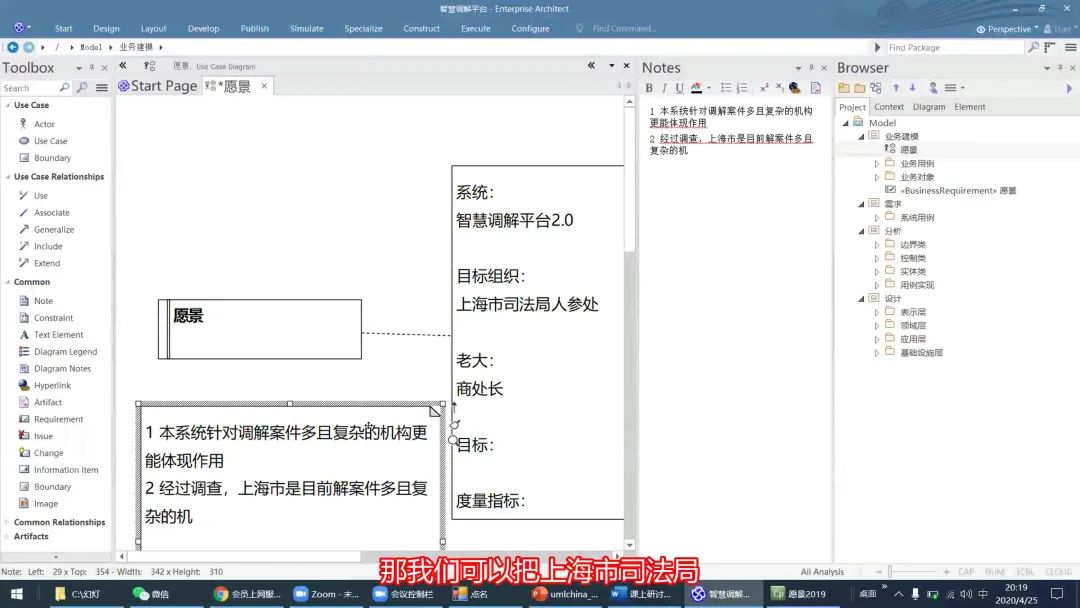
Task: Collapse the Use Case toolbox section
Action: click(x=8, y=105)
